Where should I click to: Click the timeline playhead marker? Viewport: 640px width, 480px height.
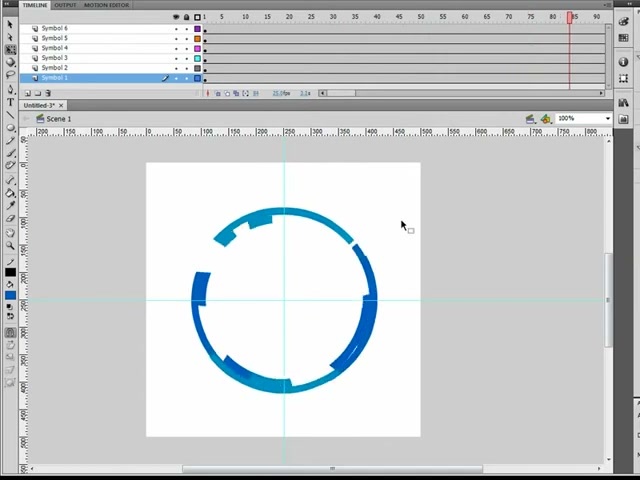click(569, 18)
